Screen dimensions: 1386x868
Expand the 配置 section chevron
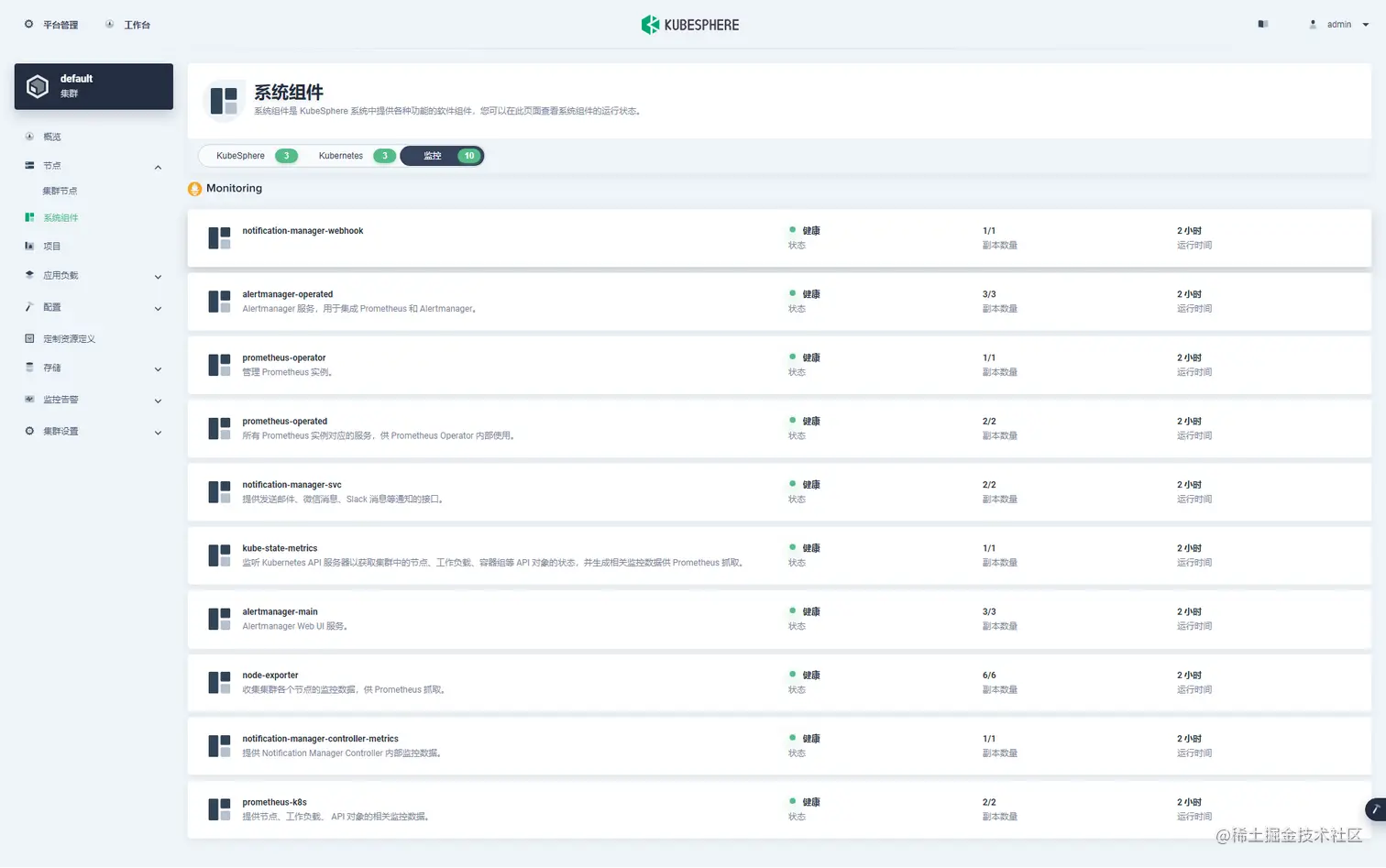pos(158,309)
